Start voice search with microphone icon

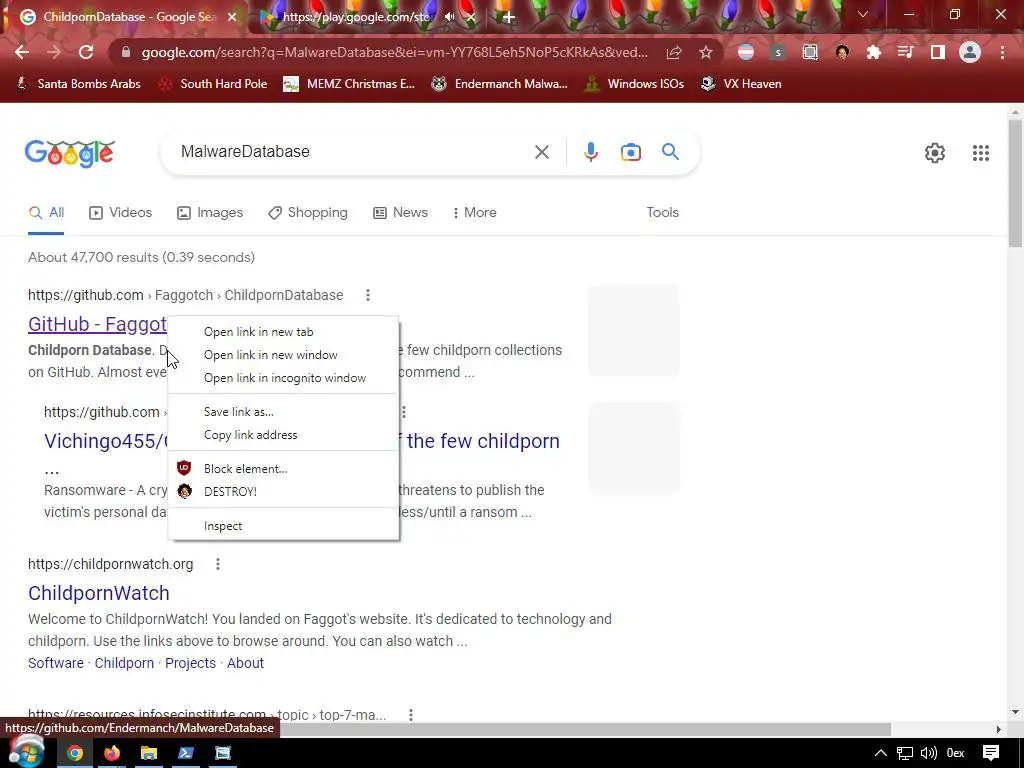pyautogui.click(x=590, y=152)
